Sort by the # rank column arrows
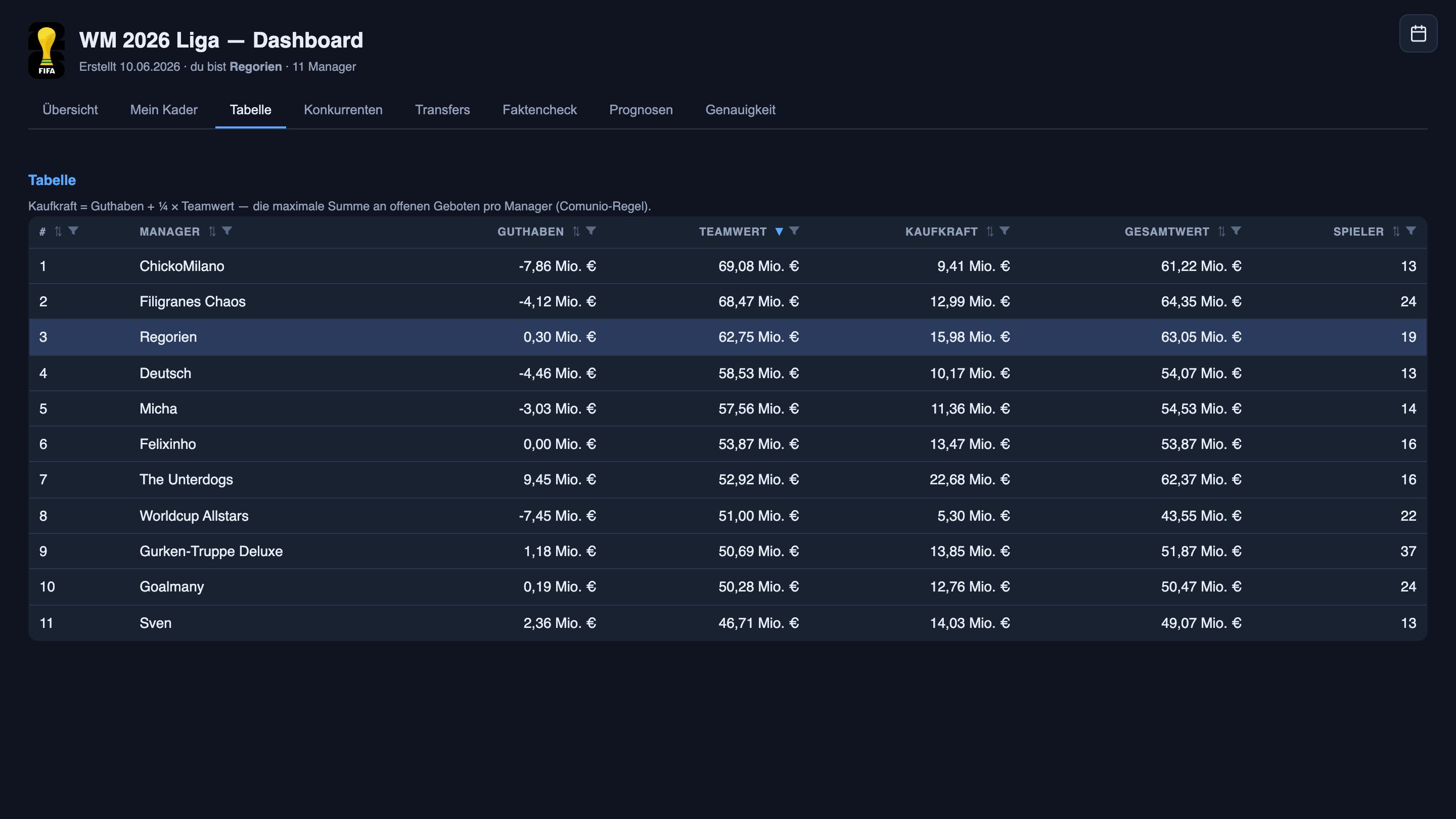The image size is (1456, 819). [58, 231]
